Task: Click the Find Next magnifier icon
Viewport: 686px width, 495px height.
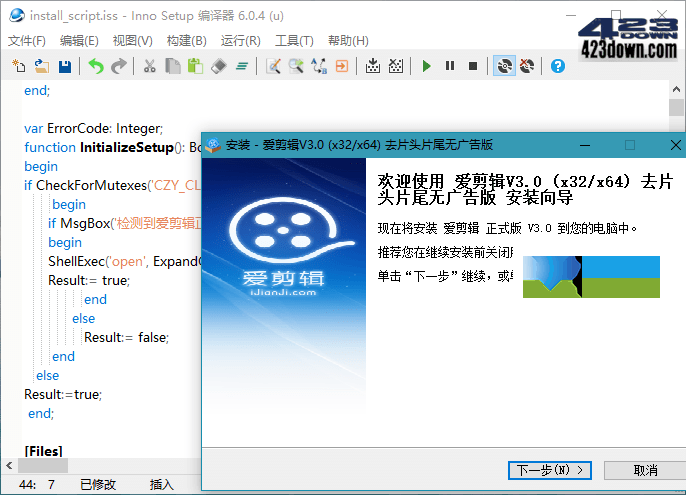Action: [296, 66]
